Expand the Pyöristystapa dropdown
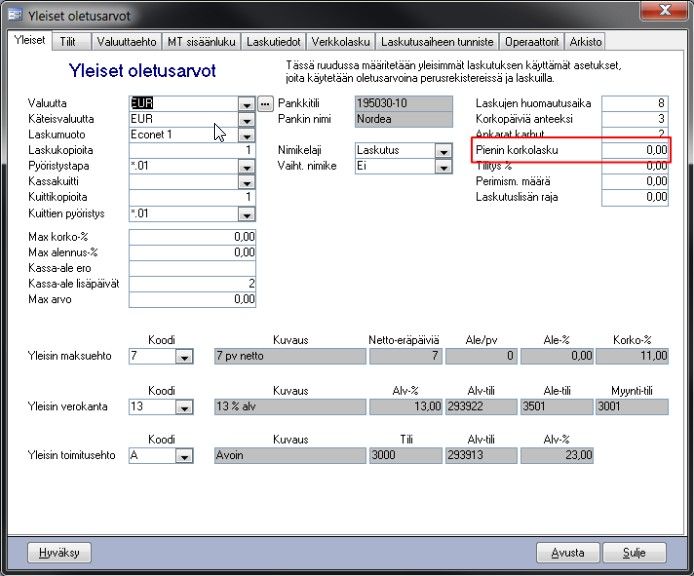Viewport: 694px width, 576px height. click(x=247, y=166)
